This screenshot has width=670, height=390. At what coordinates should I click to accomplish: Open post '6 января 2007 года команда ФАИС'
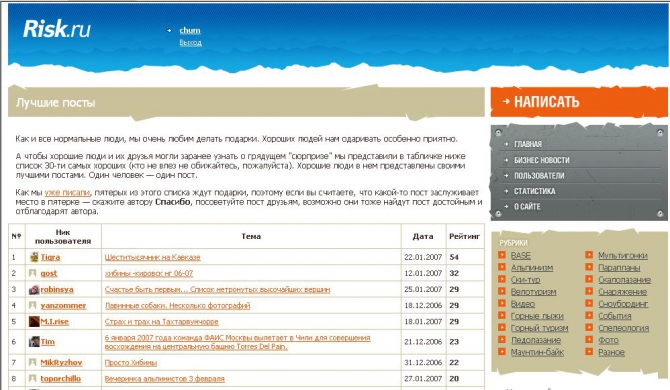pyautogui.click(x=237, y=342)
